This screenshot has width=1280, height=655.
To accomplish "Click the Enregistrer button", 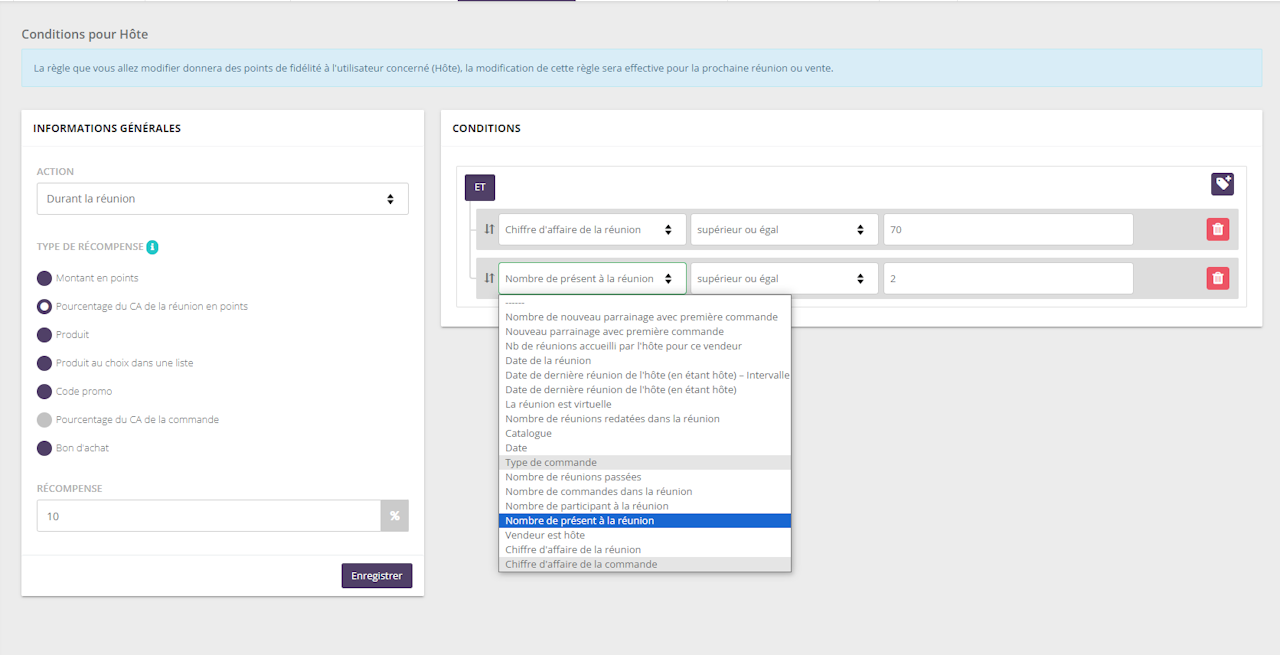I will (376, 576).
